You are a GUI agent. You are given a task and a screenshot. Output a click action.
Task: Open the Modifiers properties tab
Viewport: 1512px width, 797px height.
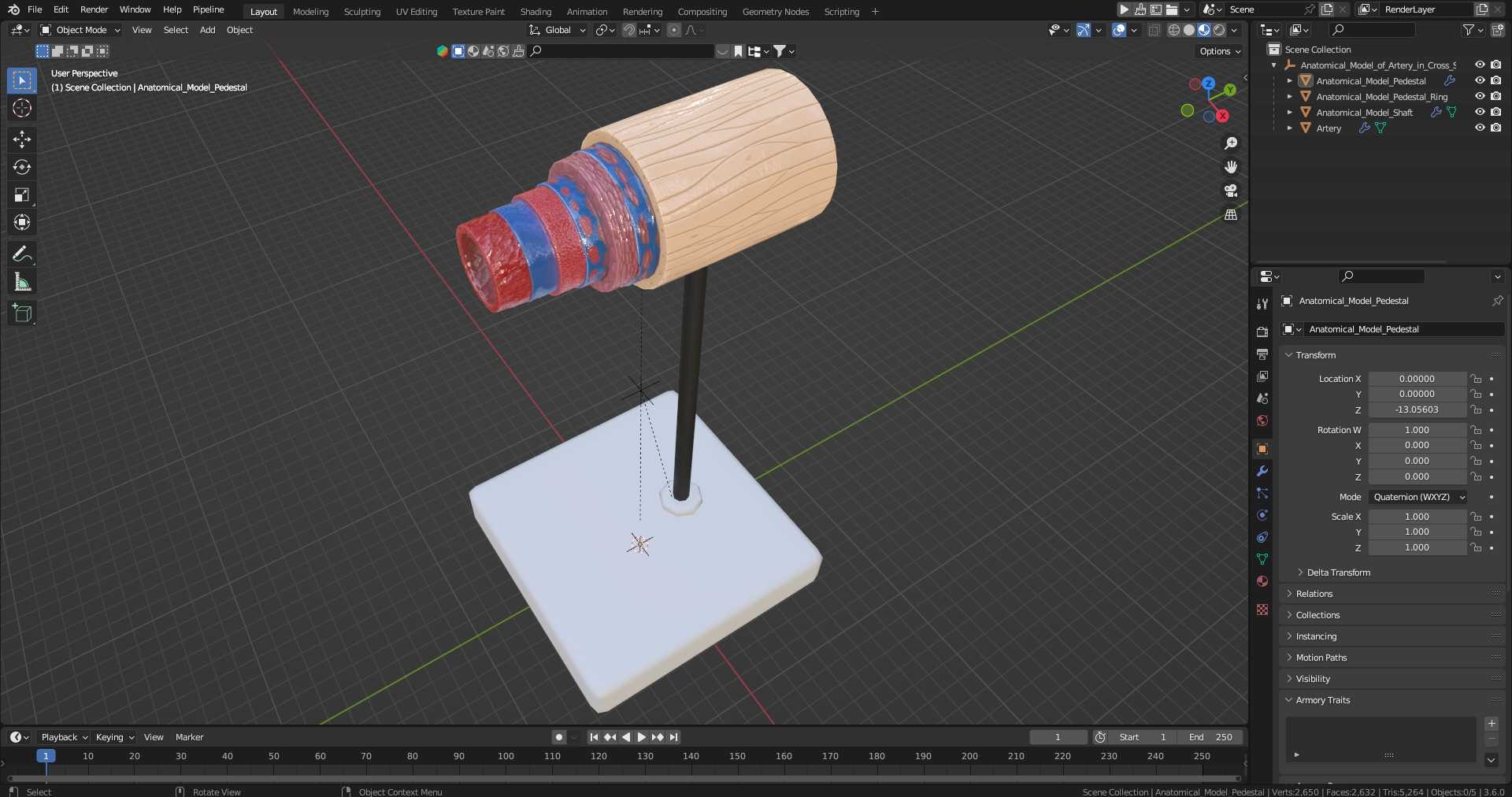[x=1262, y=471]
